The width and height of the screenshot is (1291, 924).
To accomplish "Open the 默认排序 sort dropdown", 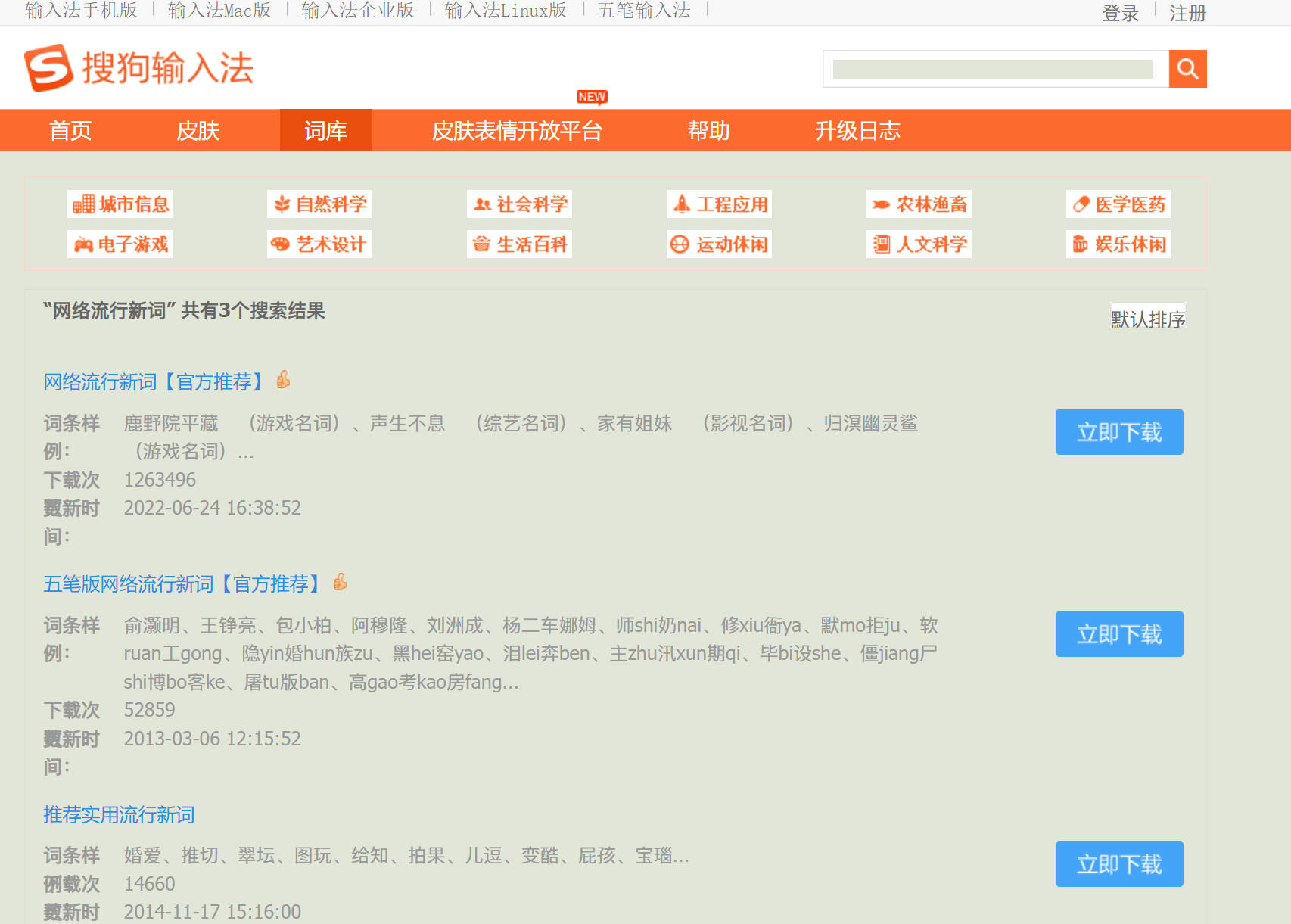I will [x=1147, y=318].
